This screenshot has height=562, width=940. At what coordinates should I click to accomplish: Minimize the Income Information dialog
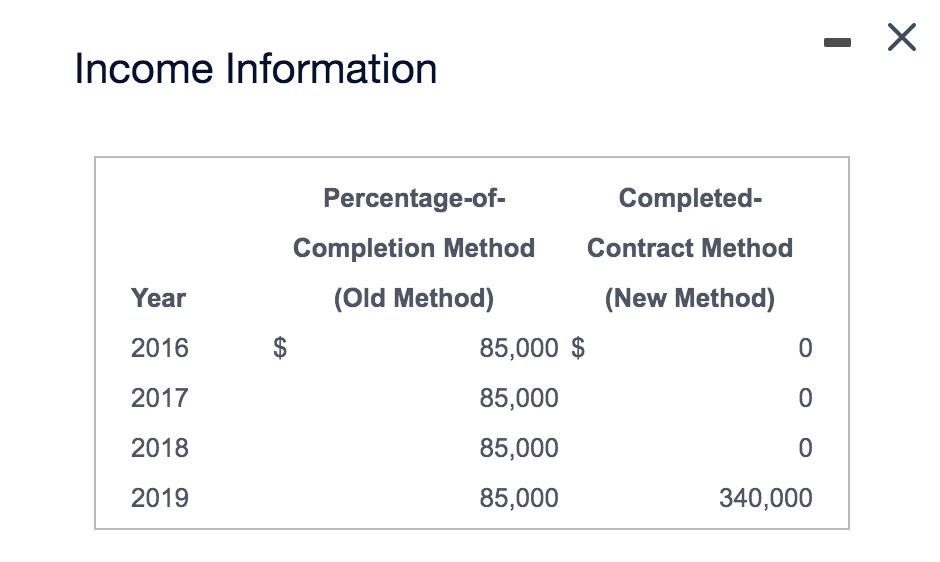(836, 42)
